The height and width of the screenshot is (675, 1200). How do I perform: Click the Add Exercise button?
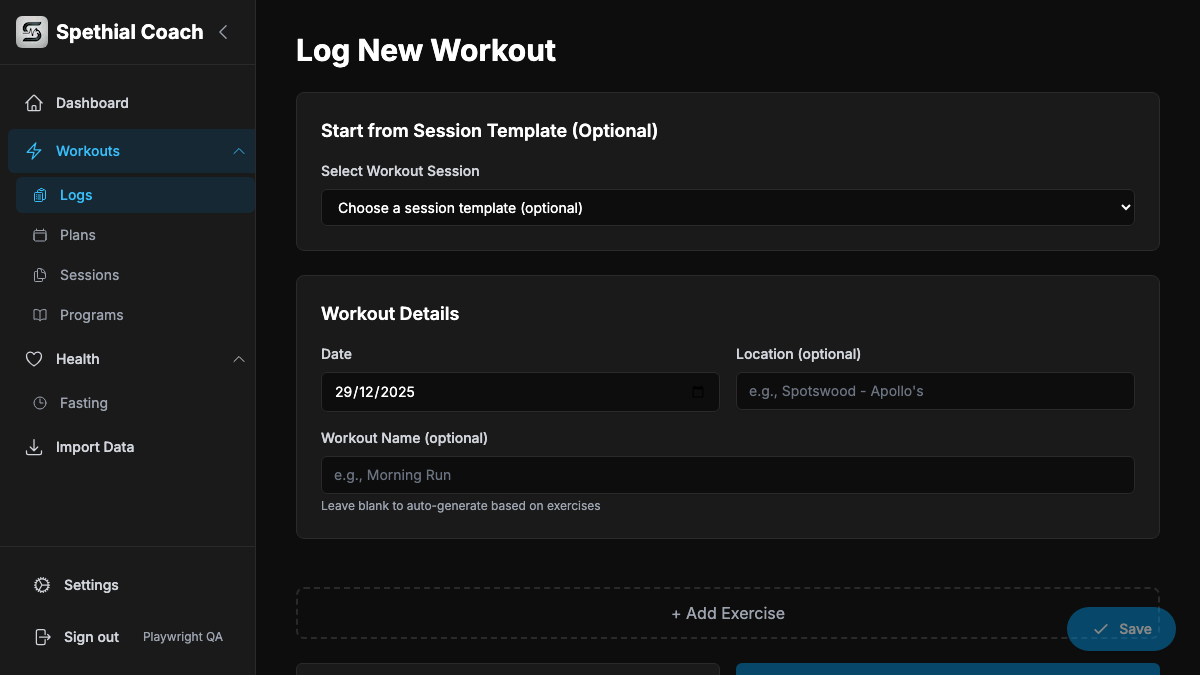coord(728,613)
